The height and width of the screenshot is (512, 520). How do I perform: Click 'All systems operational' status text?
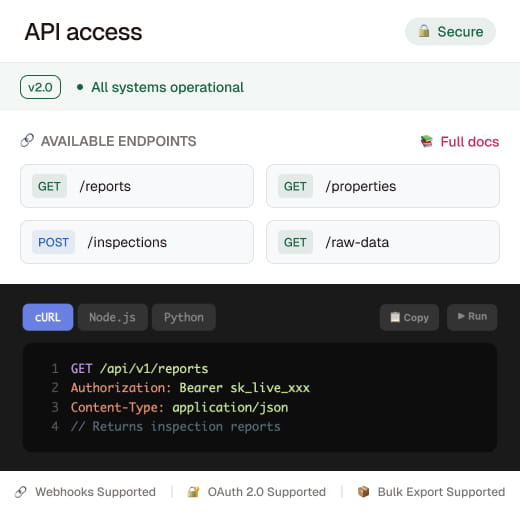(168, 87)
